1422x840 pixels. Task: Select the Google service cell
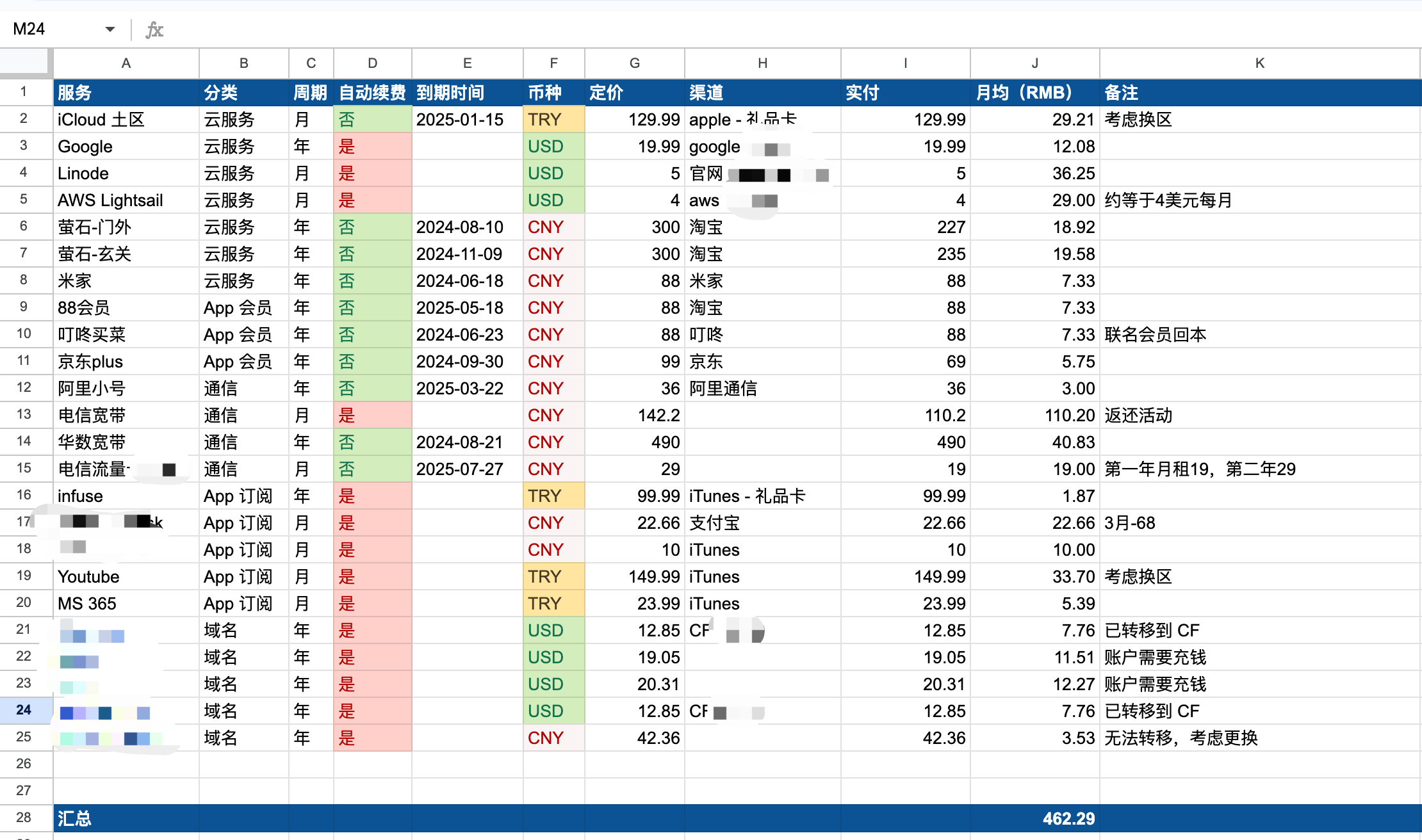[126, 147]
